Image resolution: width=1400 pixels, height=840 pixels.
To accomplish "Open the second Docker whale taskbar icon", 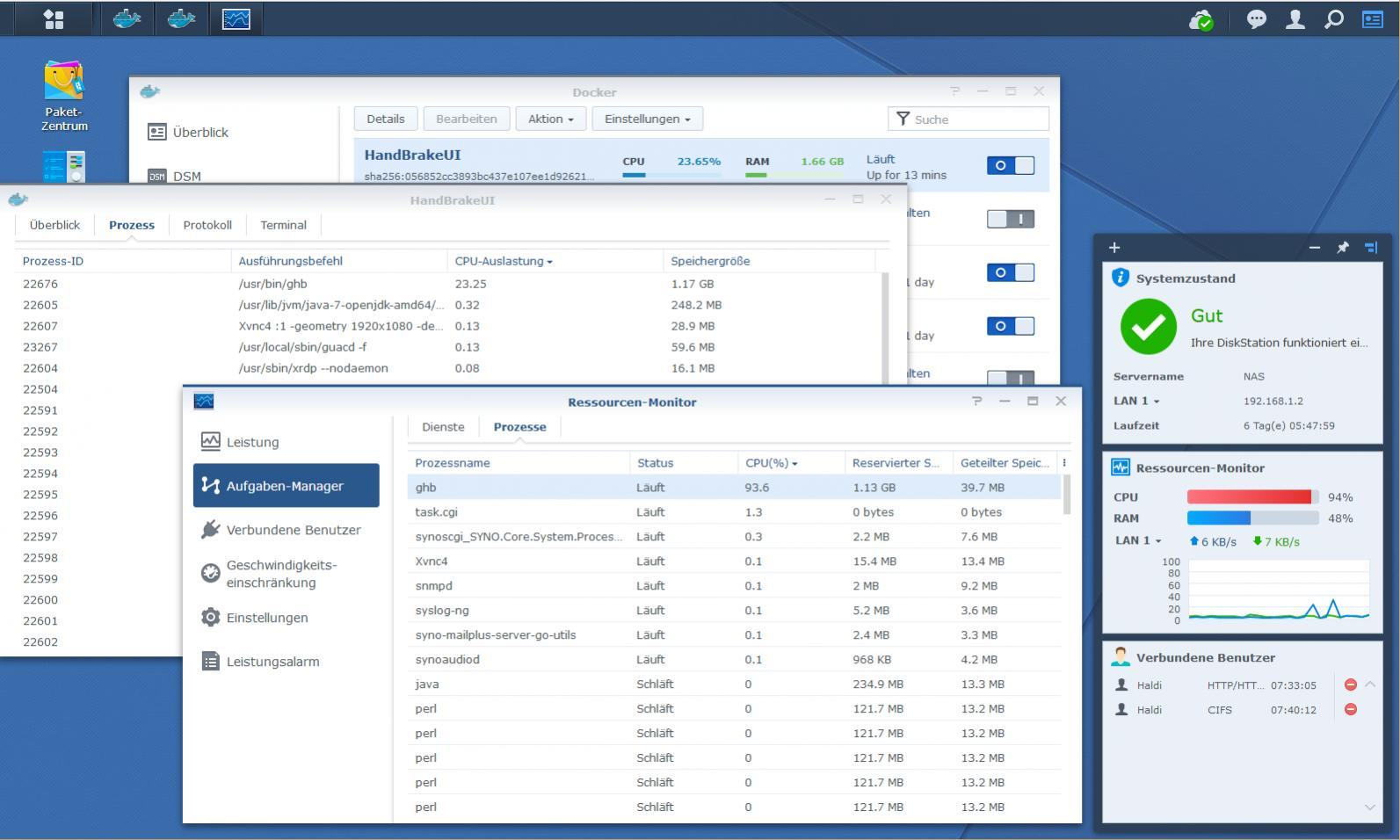I will pyautogui.click(x=182, y=18).
